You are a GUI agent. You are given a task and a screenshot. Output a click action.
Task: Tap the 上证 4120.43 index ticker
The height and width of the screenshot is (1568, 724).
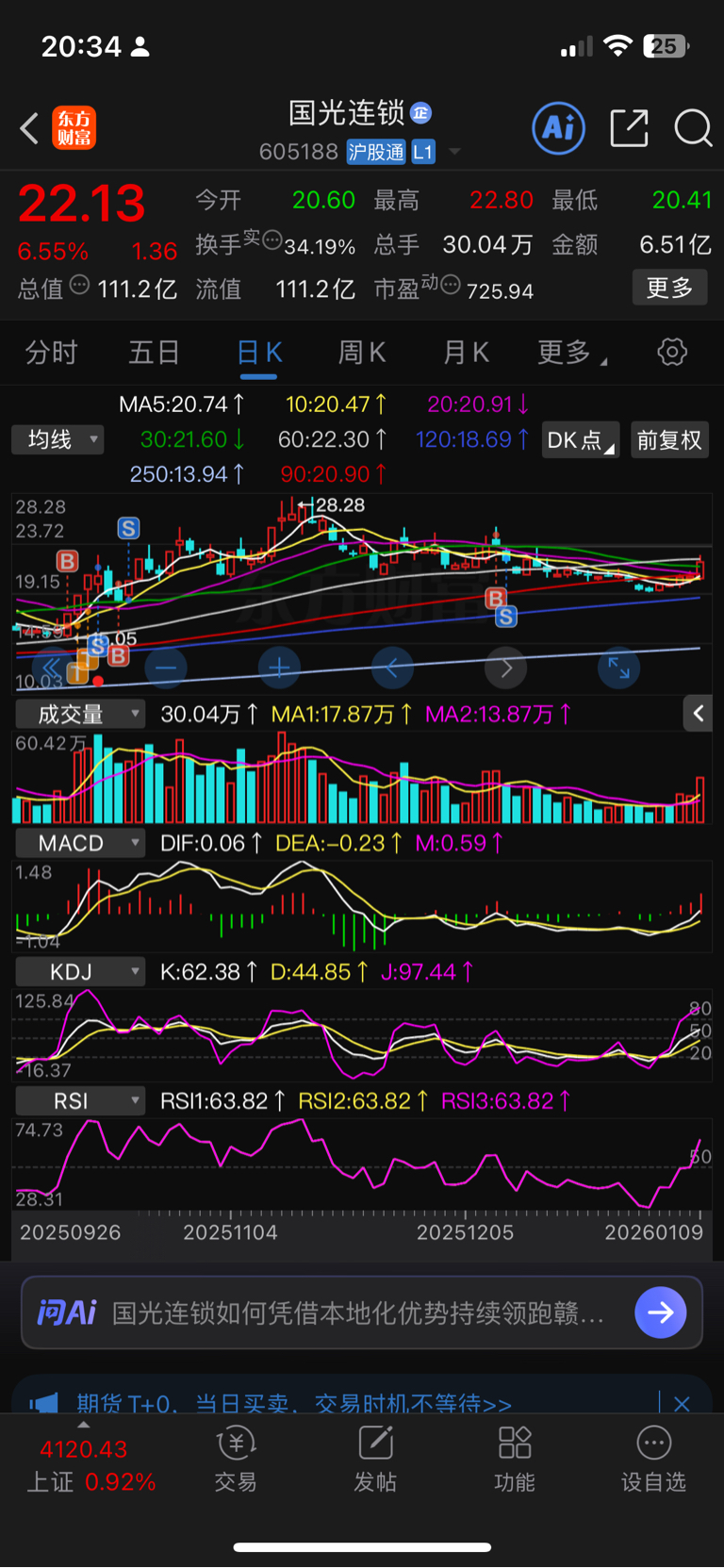90,1465
